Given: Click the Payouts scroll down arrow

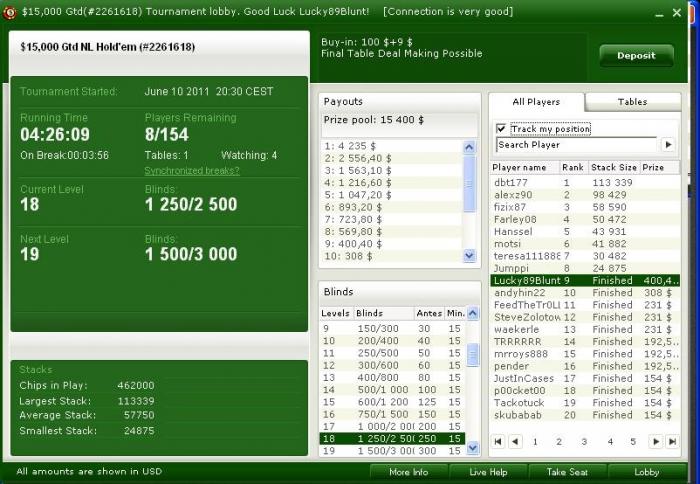Looking at the screenshot, I should pyautogui.click(x=469, y=255).
